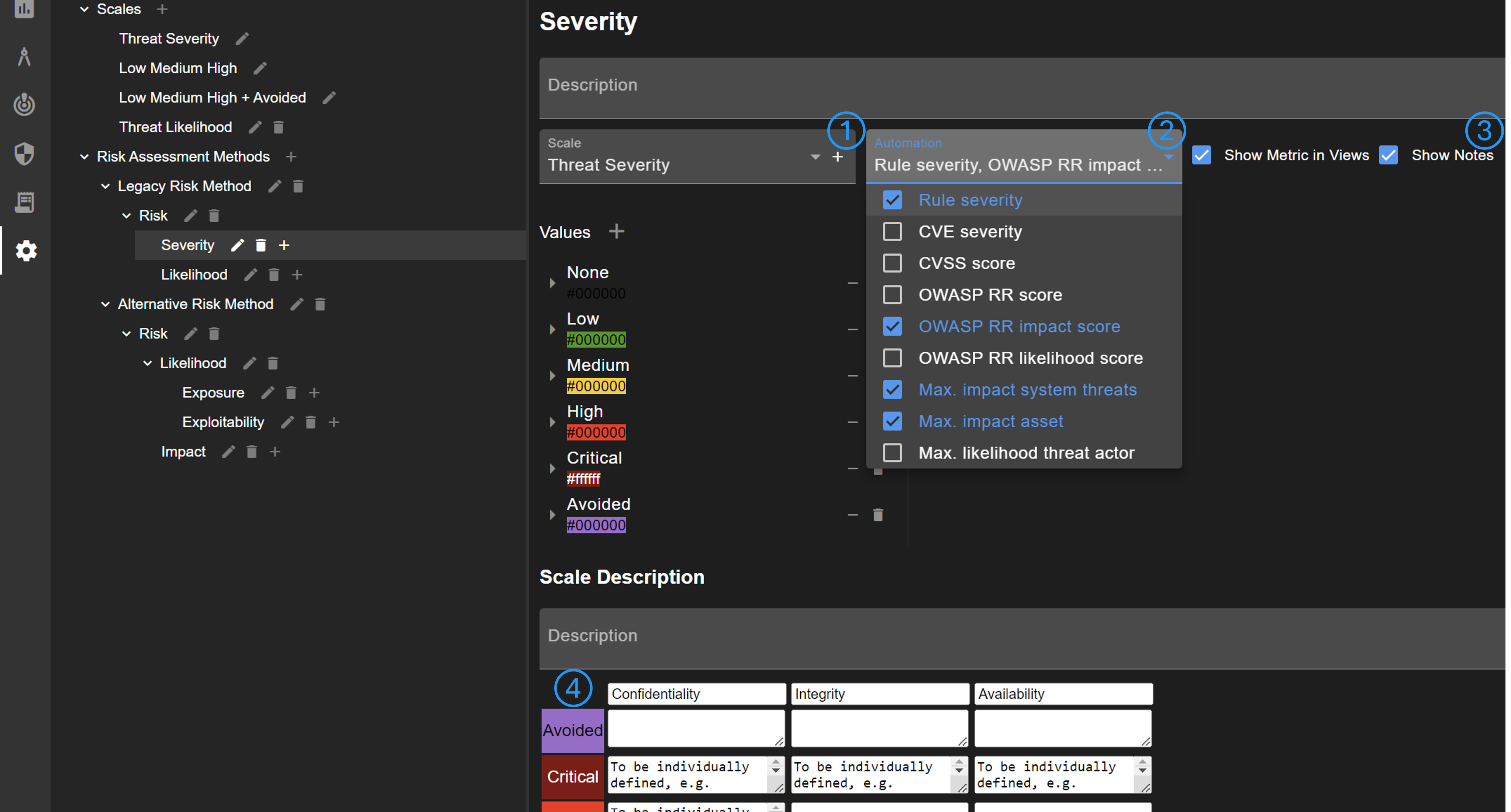1511x812 pixels.
Task: Click the red High color swatch
Action: pyautogui.click(x=596, y=432)
